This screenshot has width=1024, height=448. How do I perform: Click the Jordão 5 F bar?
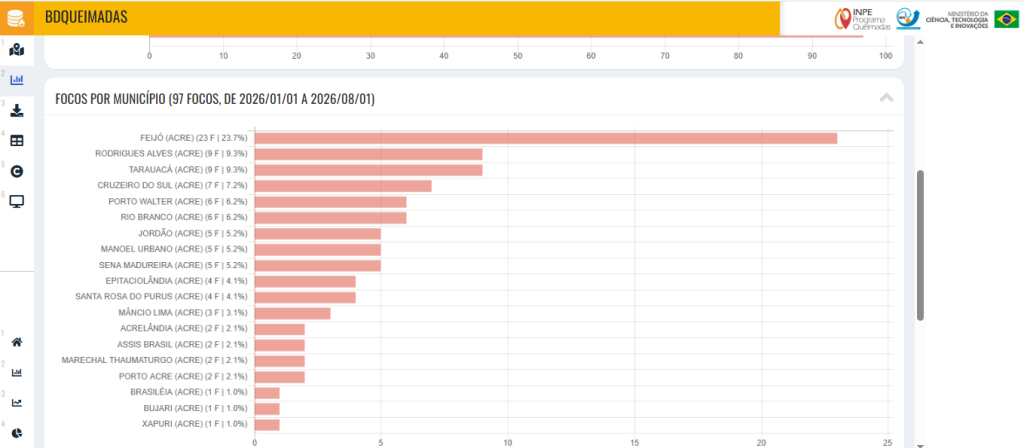(317, 234)
